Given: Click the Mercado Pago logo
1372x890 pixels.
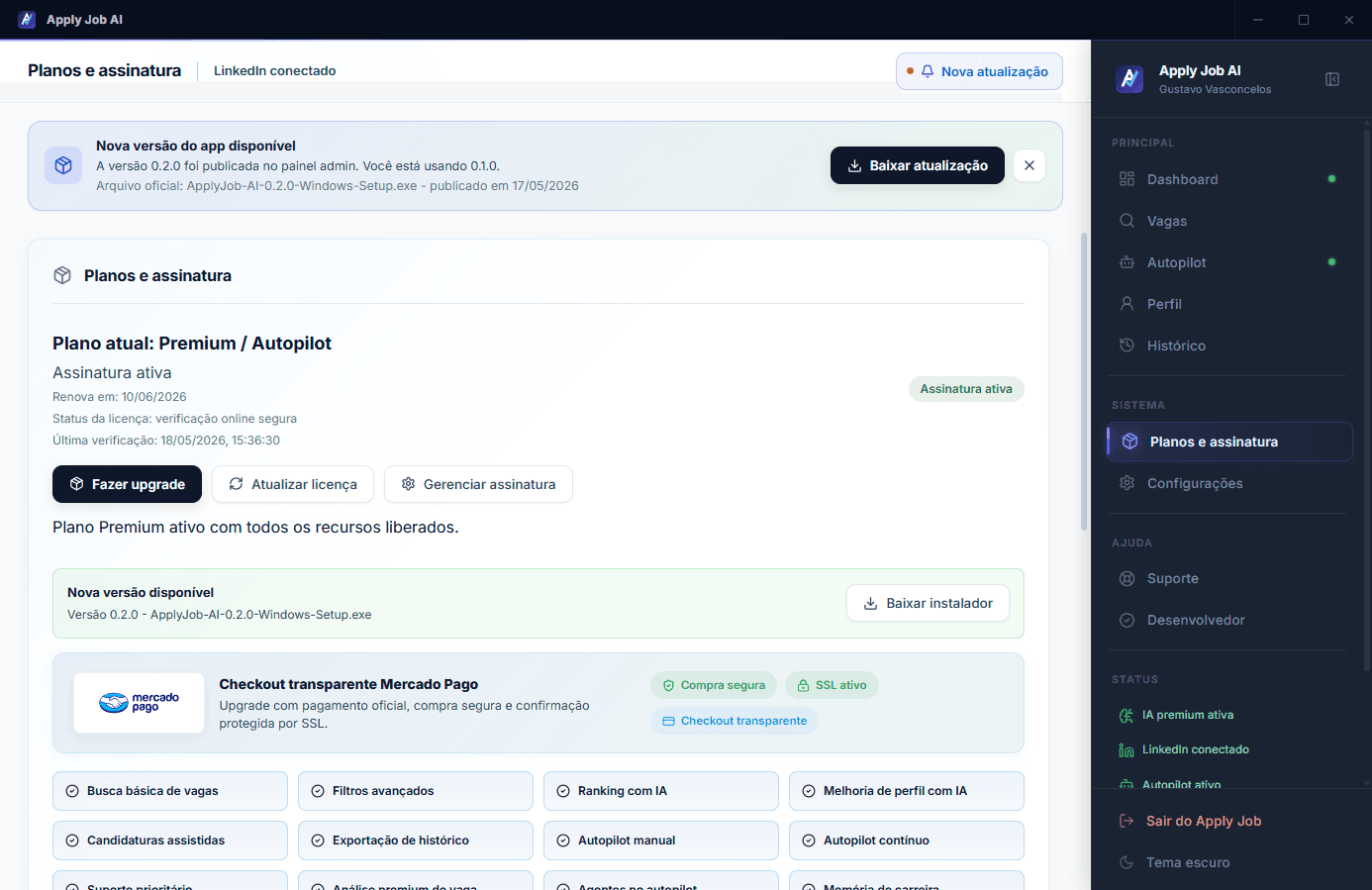Looking at the screenshot, I should coord(140,703).
